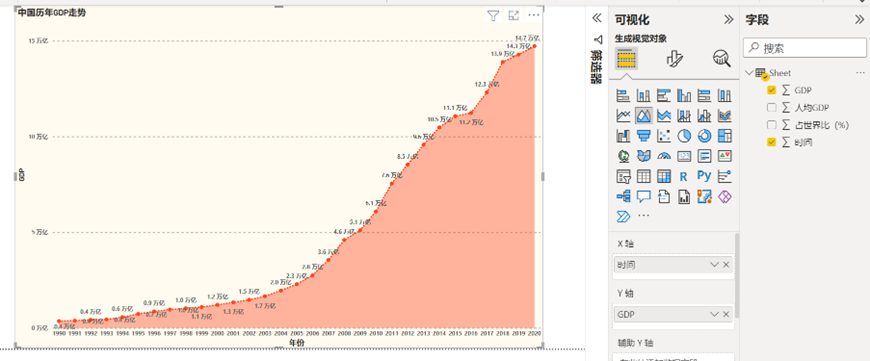
Task: Expand the 筛选器 pane with the double chevron
Action: 597,18
